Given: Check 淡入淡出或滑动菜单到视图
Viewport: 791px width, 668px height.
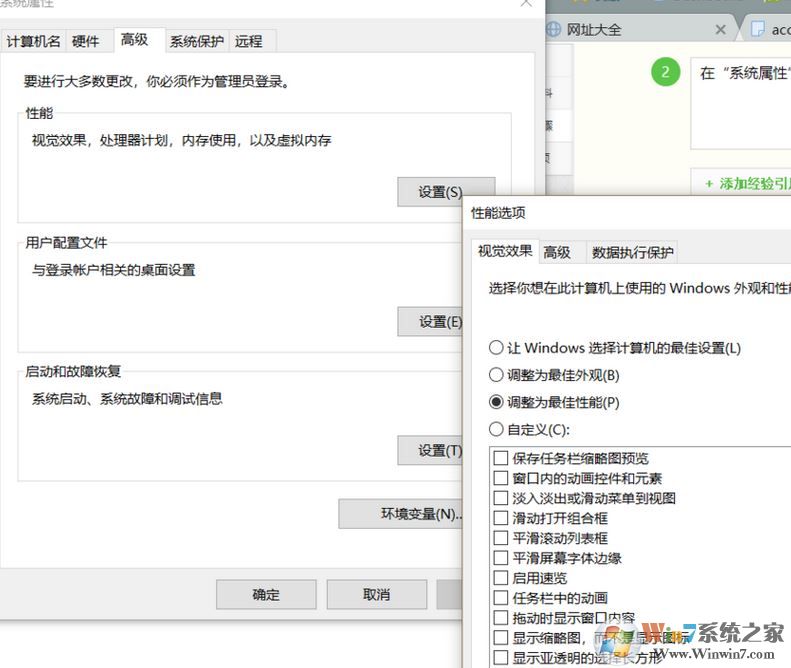Looking at the screenshot, I should point(500,498).
